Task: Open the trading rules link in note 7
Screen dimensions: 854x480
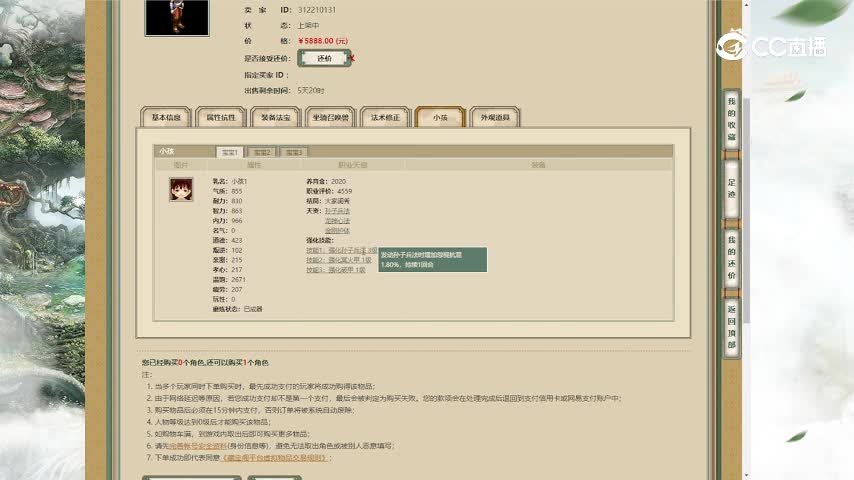Action: [276, 458]
